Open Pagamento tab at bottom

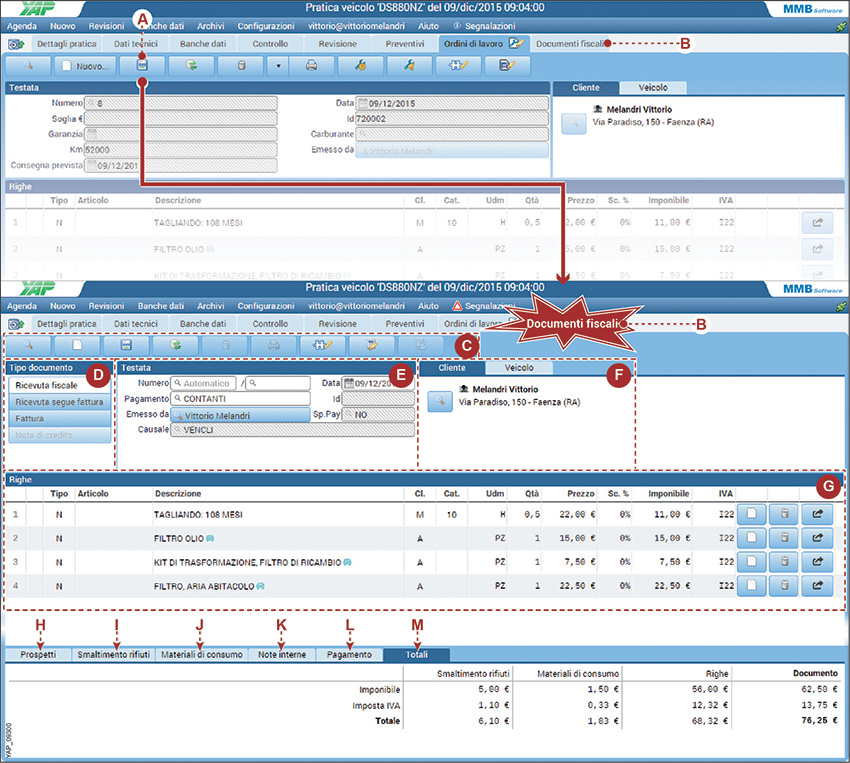[x=349, y=655]
